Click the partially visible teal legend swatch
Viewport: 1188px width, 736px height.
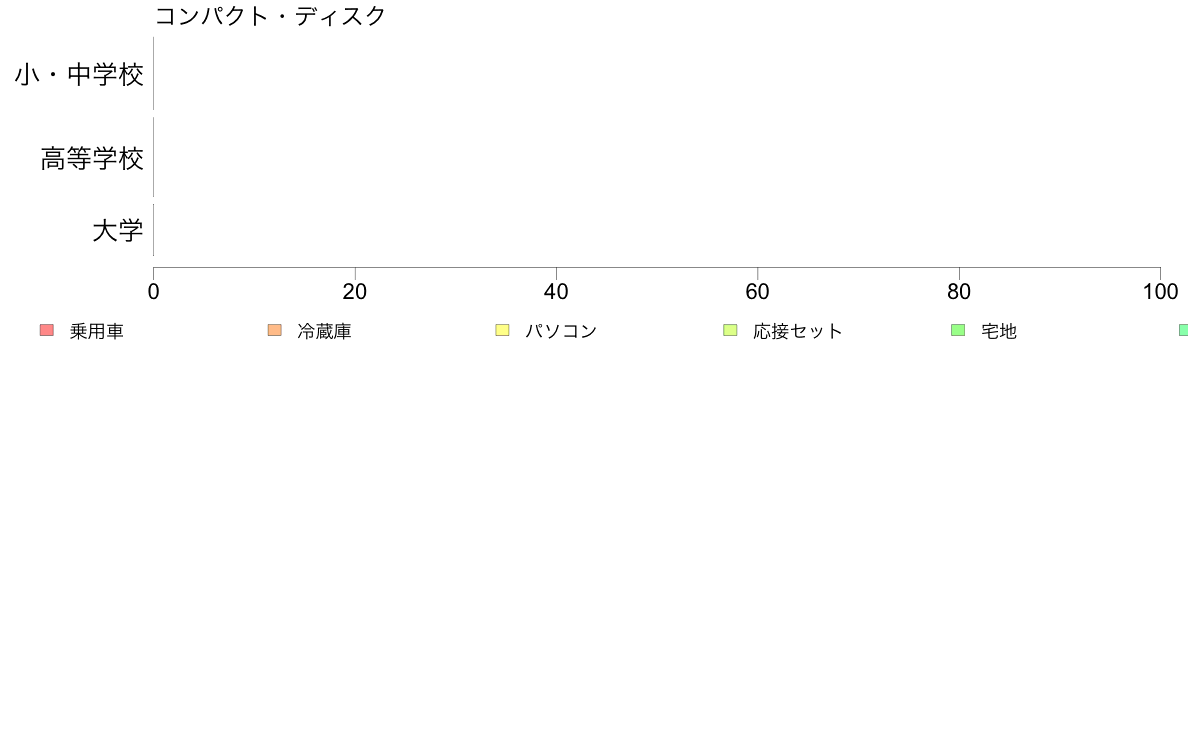pos(1183,330)
